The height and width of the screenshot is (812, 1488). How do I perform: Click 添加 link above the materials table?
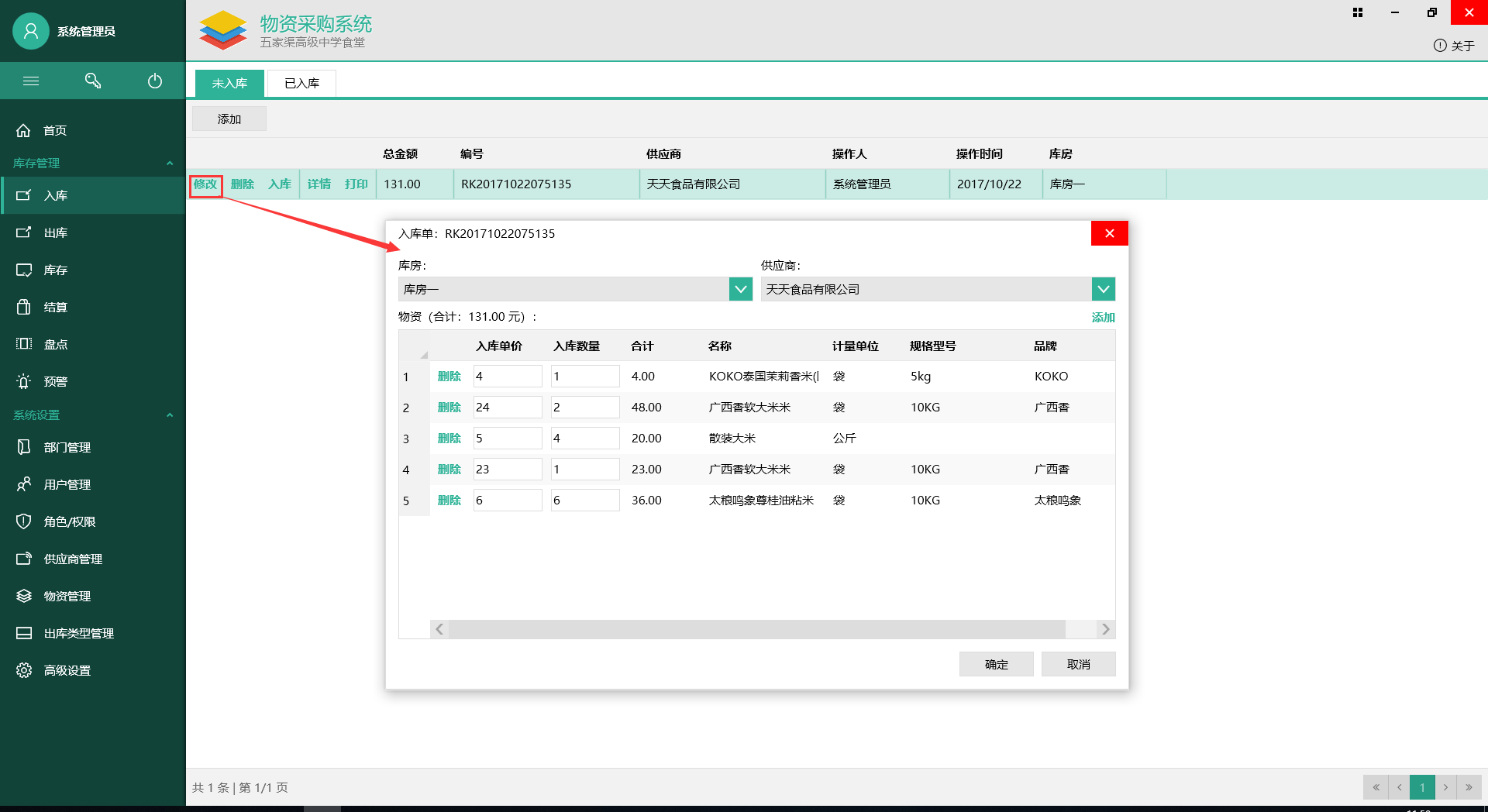coord(1103,317)
